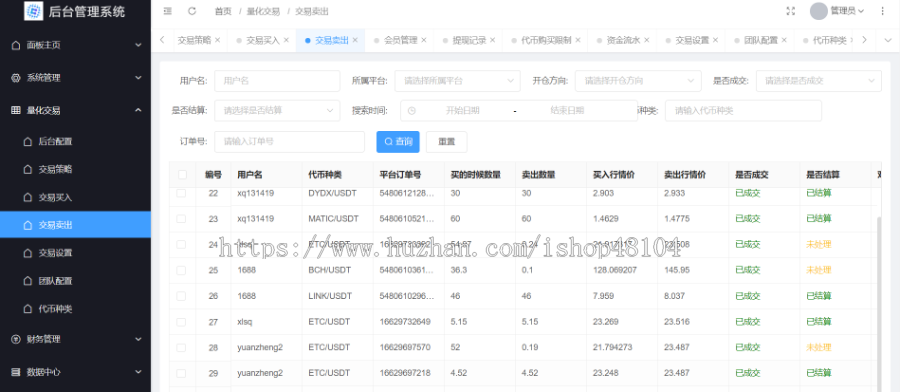Screen dimensions: 900x392
Task: Open the 是否结算 dropdown
Action: pos(277,110)
